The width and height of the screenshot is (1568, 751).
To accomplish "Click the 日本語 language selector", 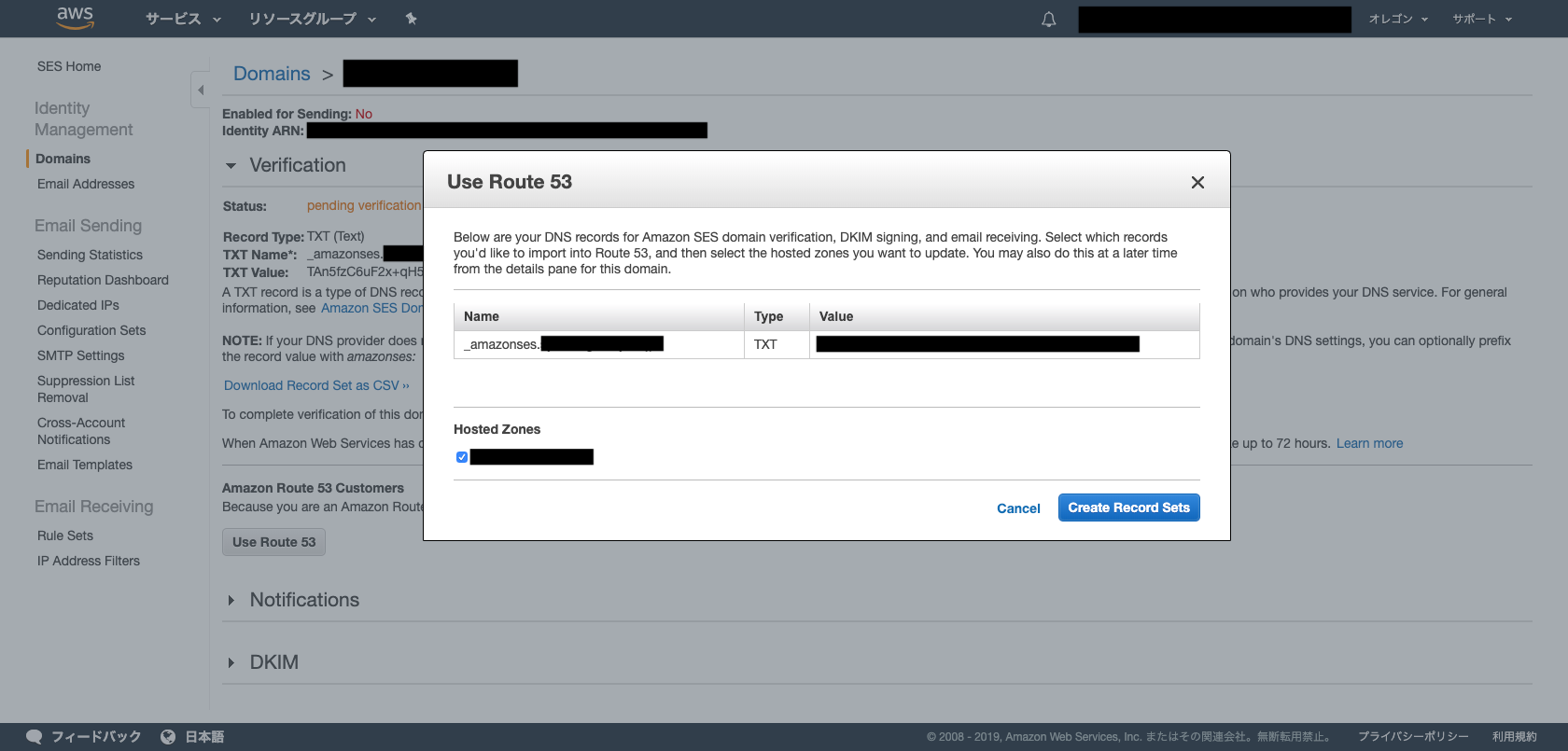I will (204, 737).
